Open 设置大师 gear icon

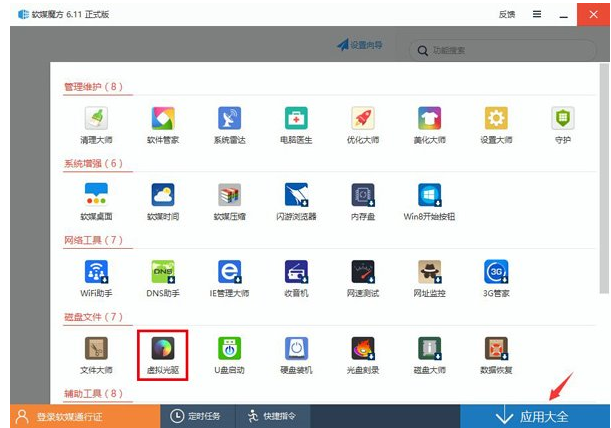pyautogui.click(x=496, y=126)
